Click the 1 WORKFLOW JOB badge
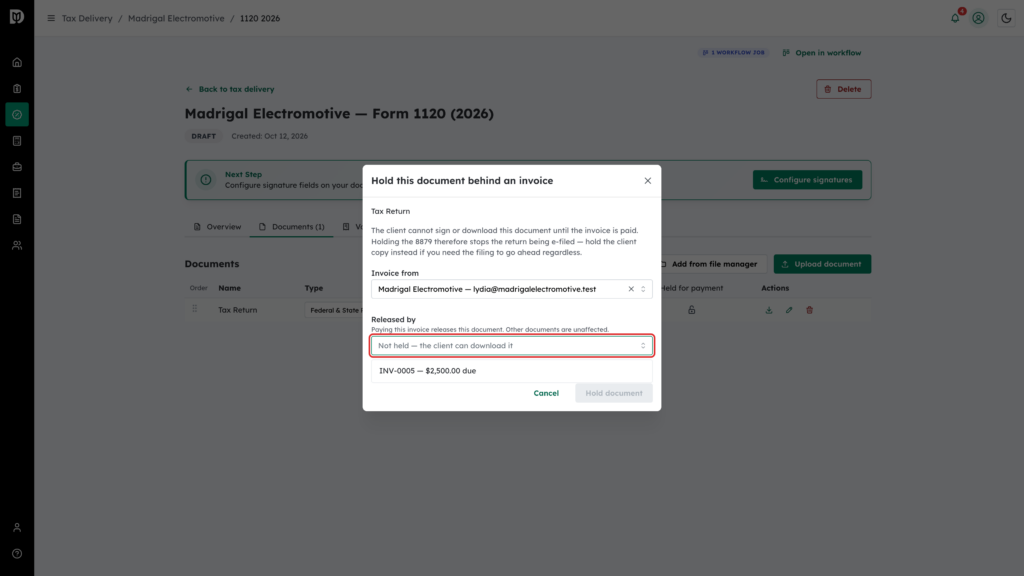Viewport: 1024px width, 576px height. [x=733, y=53]
